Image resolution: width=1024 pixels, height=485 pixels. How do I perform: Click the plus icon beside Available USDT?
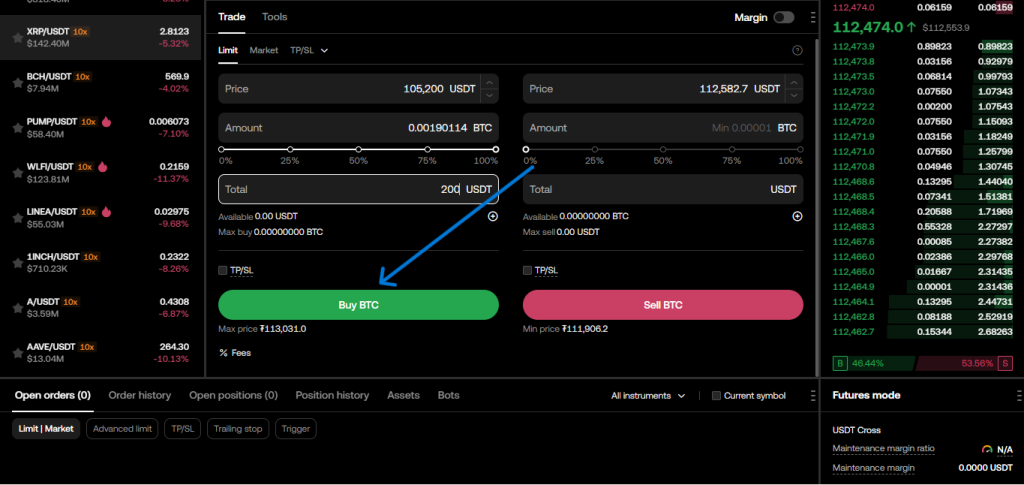pyautogui.click(x=493, y=216)
